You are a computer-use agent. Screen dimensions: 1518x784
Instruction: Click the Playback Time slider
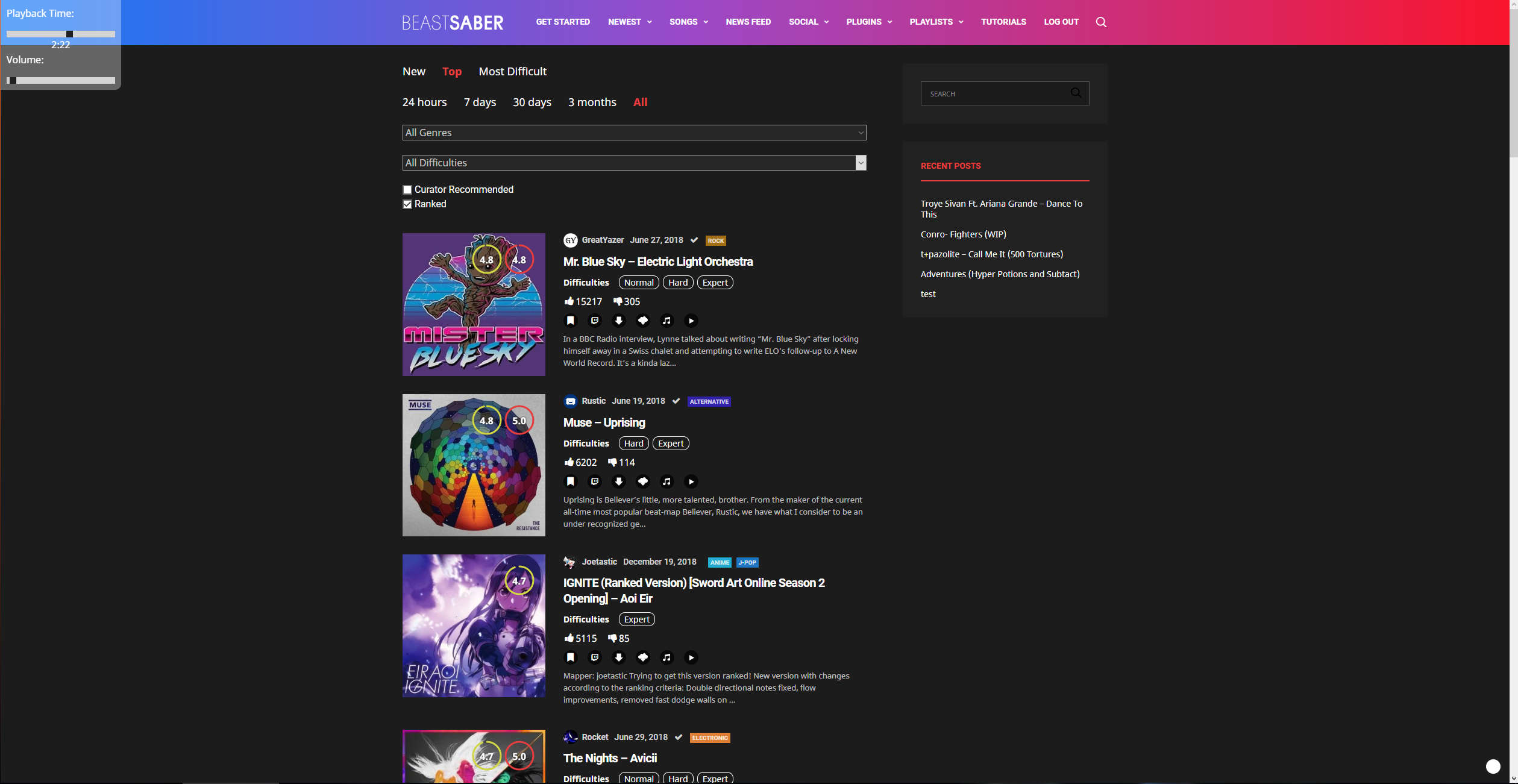tap(60, 34)
